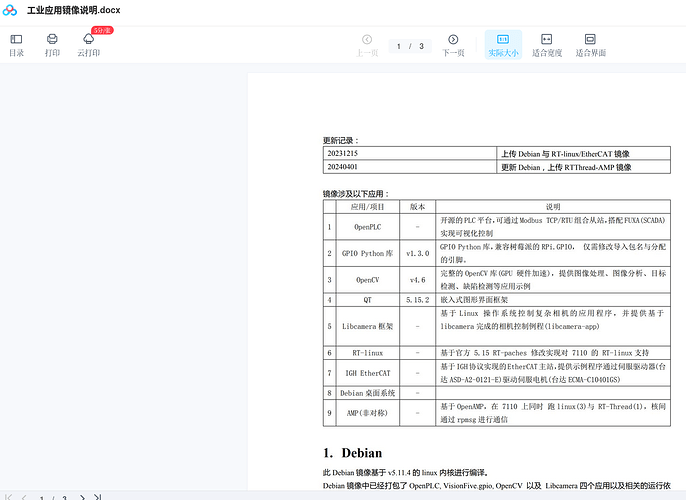686x500 pixels.
Task: Click the 应用/项目 column header
Action: (368, 206)
